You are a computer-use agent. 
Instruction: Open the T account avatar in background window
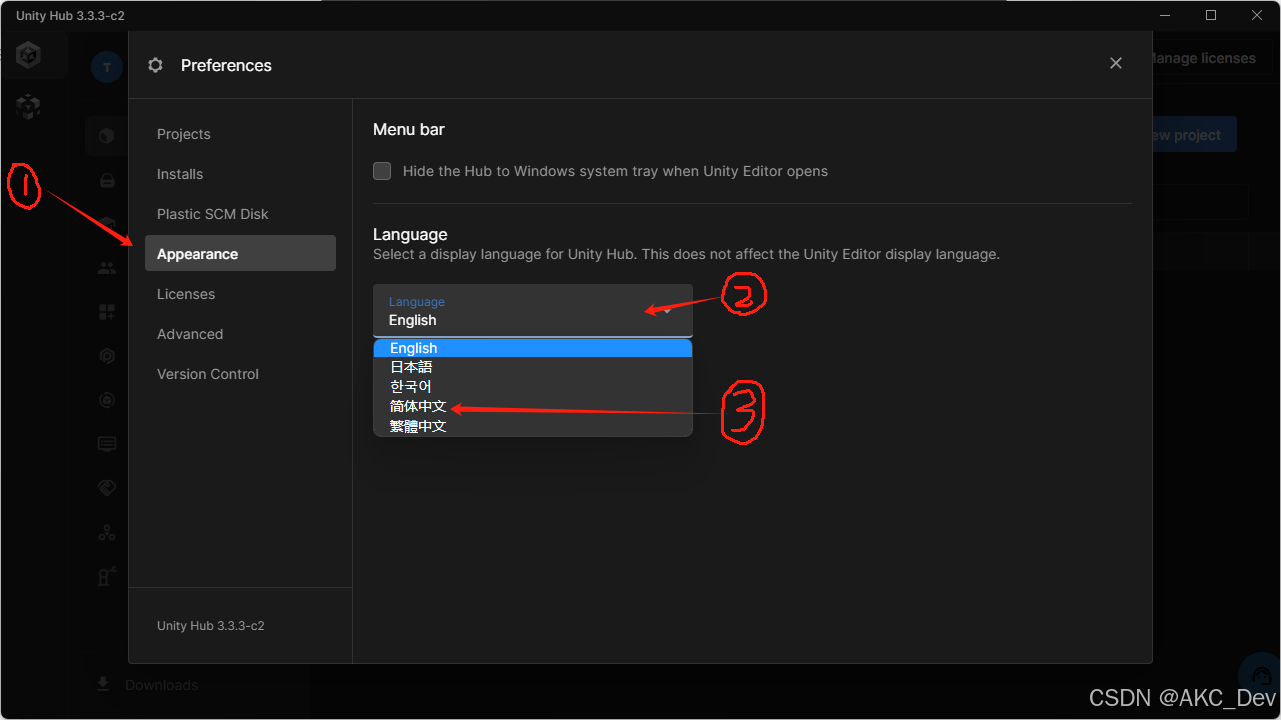106,67
